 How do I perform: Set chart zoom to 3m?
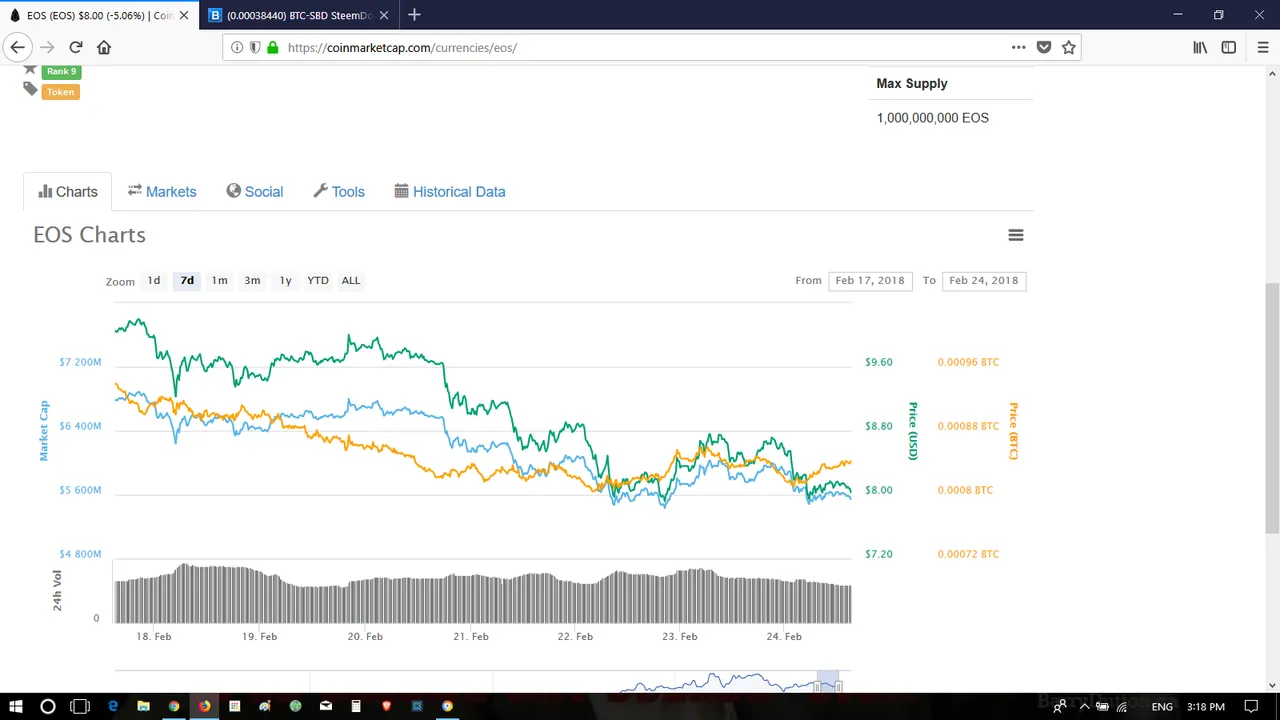[253, 281]
